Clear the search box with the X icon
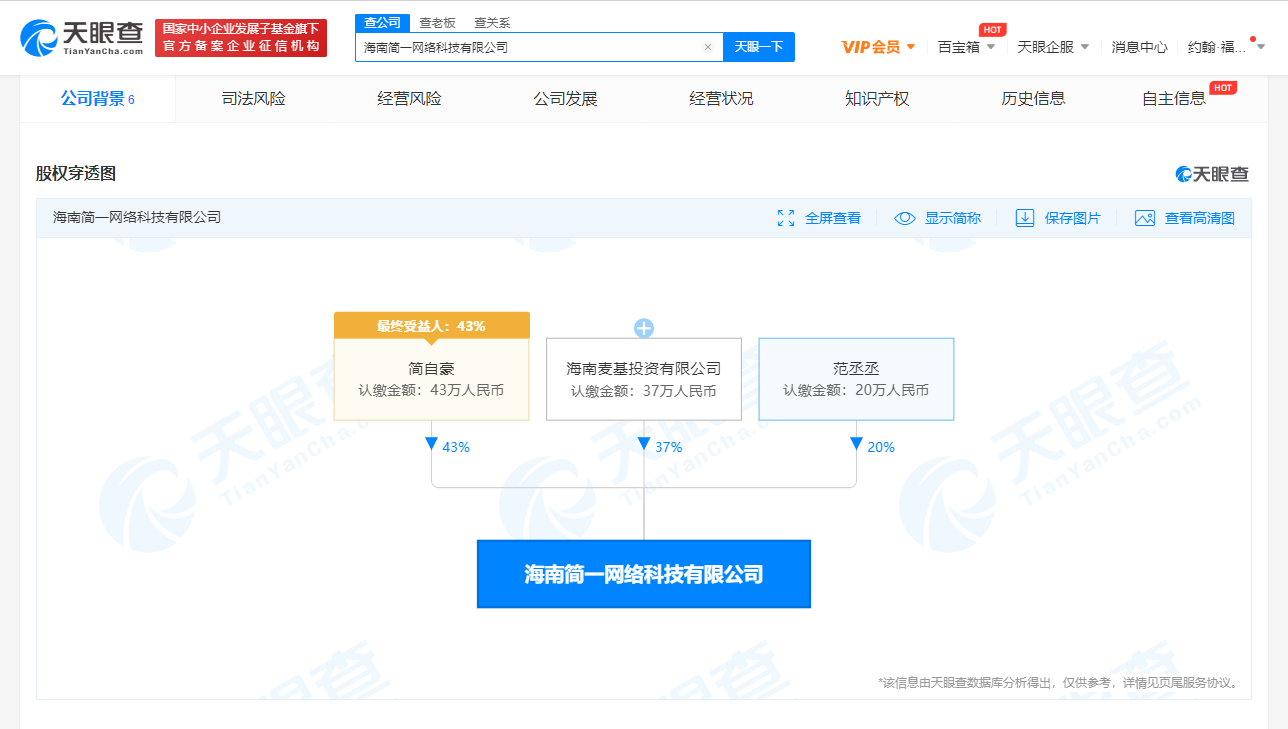 coord(708,47)
